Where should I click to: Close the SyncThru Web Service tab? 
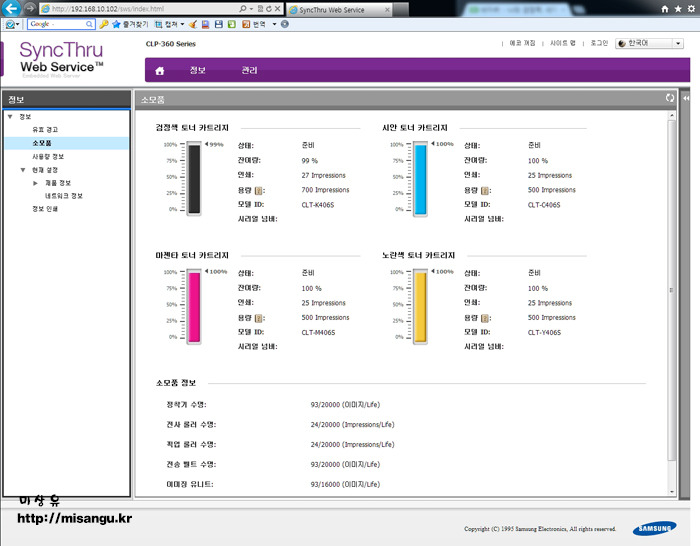tap(387, 10)
